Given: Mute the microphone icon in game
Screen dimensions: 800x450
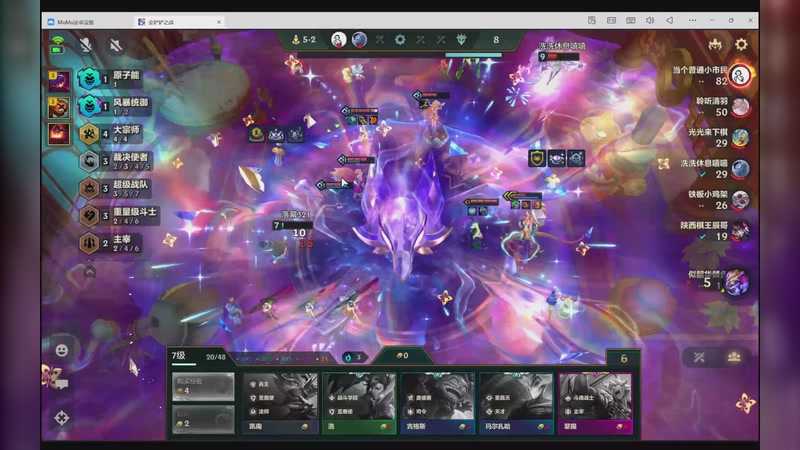Looking at the screenshot, I should [86, 44].
